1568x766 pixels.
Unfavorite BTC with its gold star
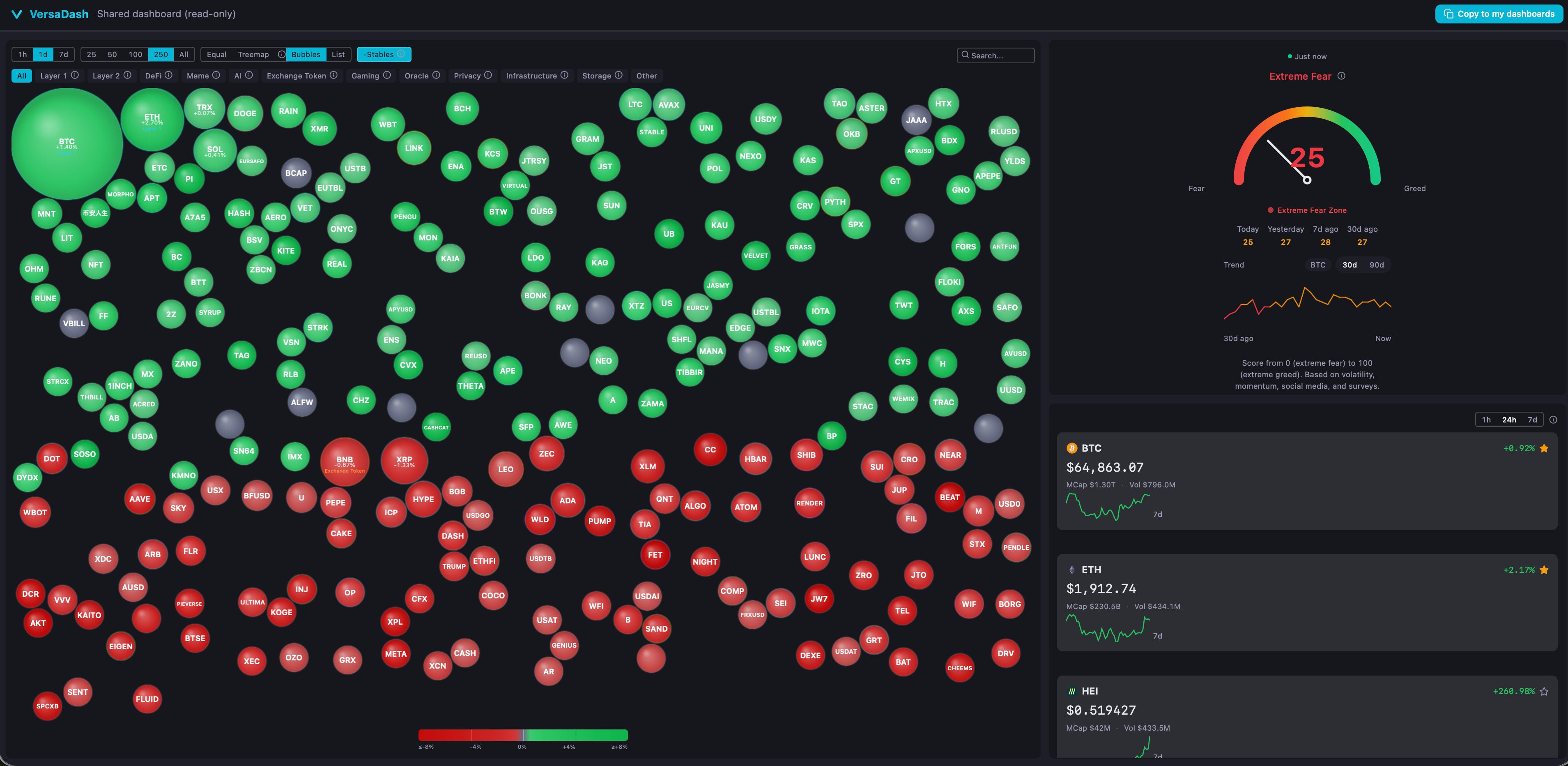(1544, 448)
